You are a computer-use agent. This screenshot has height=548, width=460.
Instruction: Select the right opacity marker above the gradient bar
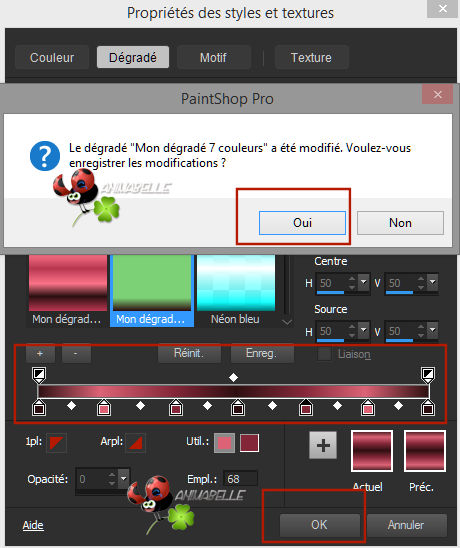pyautogui.click(x=428, y=375)
